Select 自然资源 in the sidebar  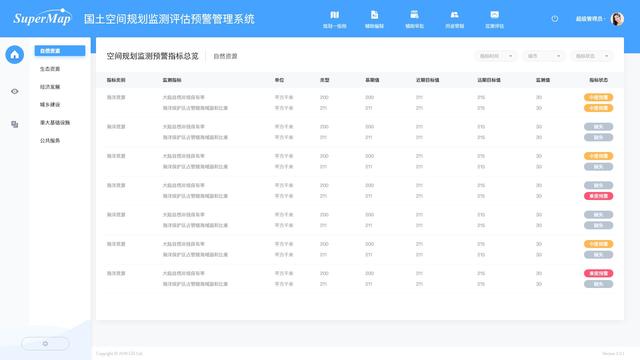pos(60,51)
